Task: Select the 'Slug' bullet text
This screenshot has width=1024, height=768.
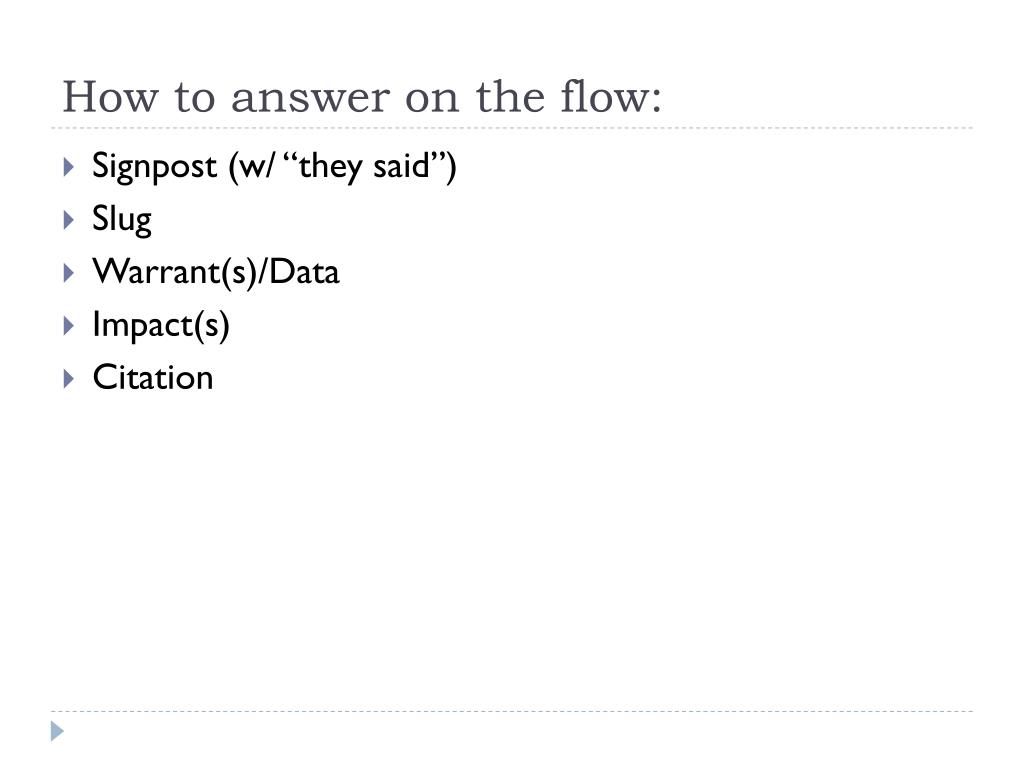Action: pos(122,219)
